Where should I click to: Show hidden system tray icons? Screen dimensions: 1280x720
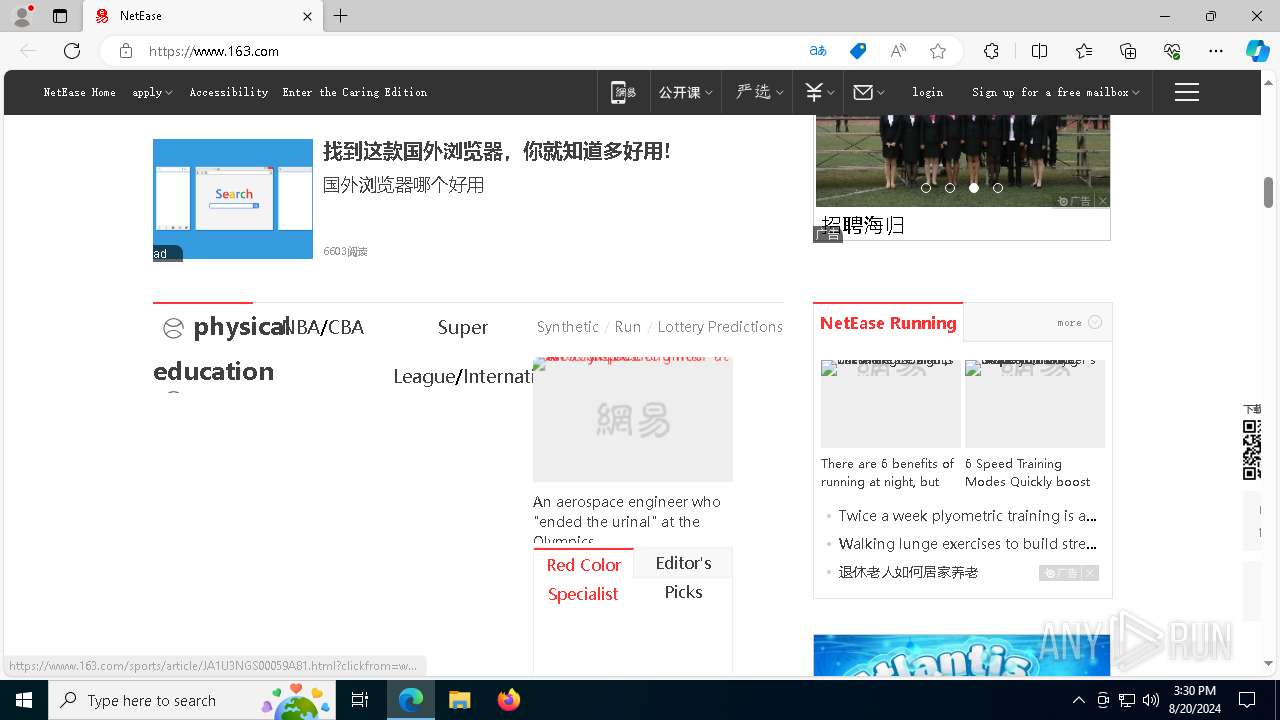click(x=1078, y=700)
